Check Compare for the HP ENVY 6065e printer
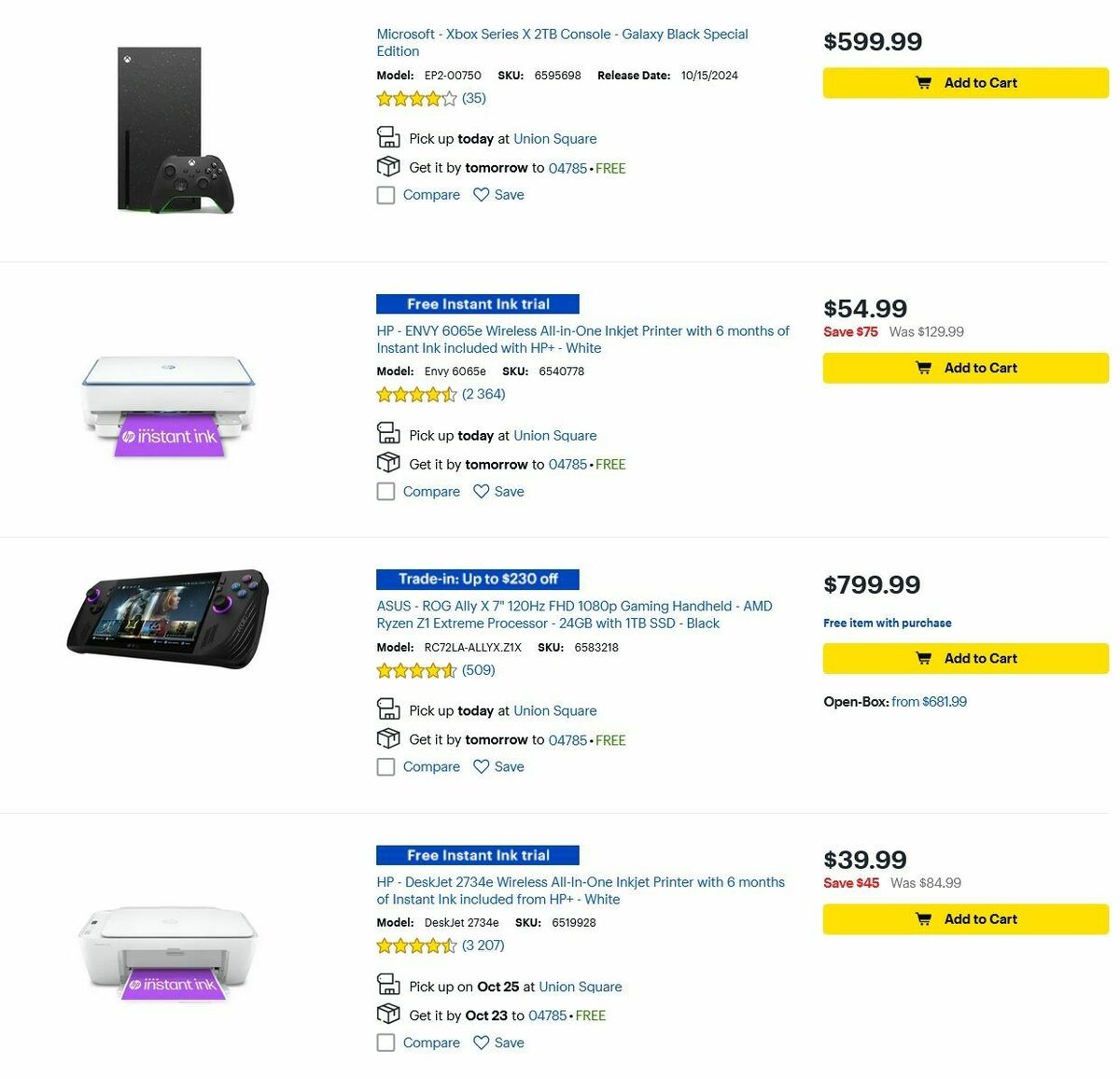The width and height of the screenshot is (1120, 1079). (x=385, y=491)
